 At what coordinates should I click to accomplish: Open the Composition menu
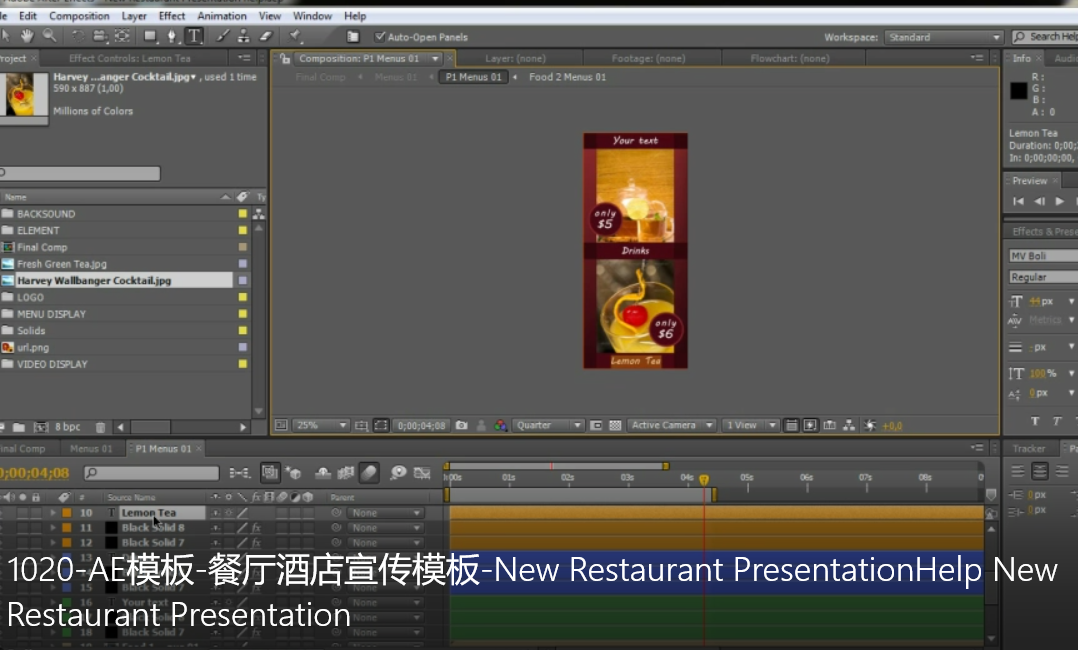[x=79, y=16]
